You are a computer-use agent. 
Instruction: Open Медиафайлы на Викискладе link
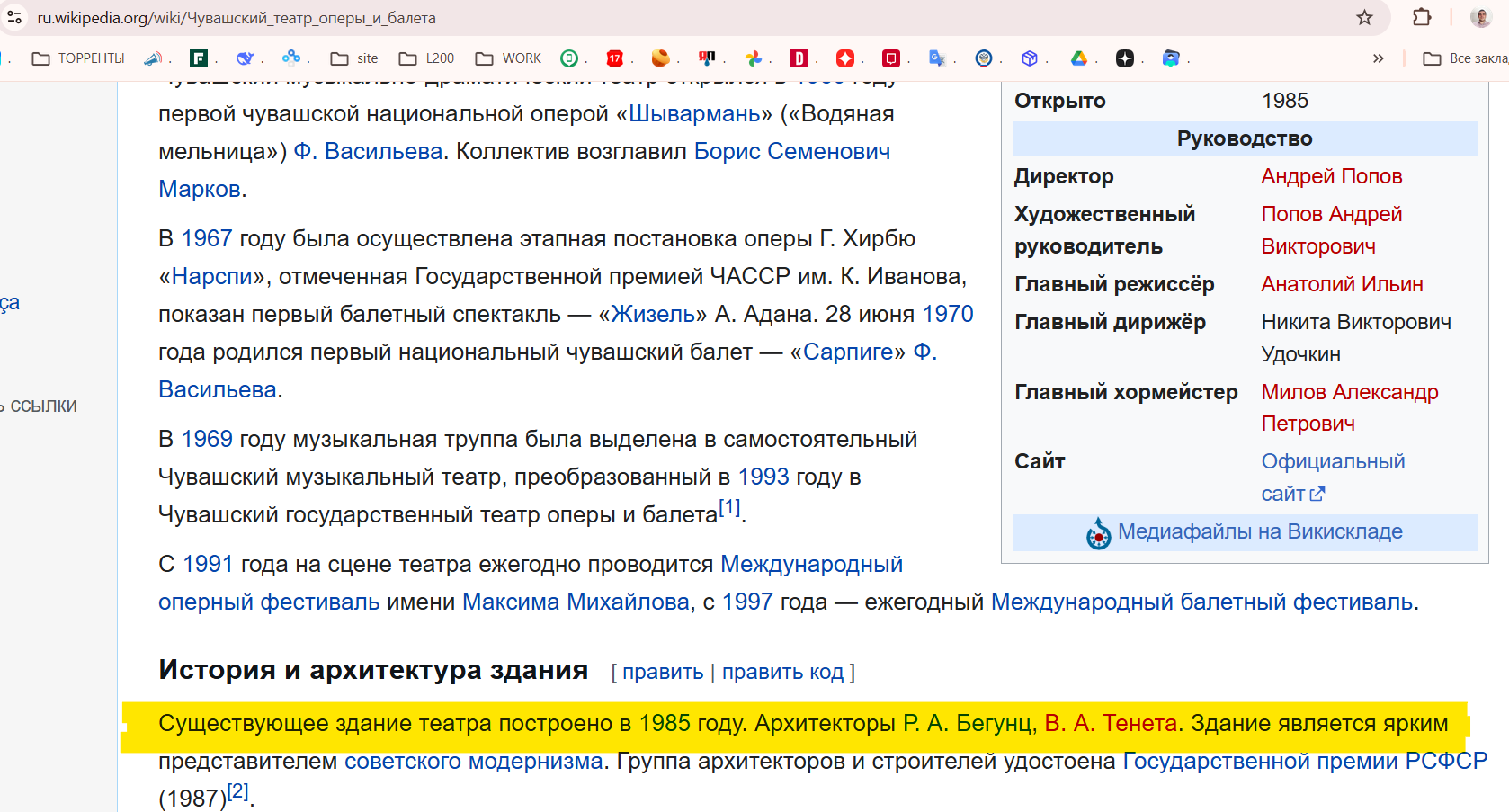(x=1260, y=531)
